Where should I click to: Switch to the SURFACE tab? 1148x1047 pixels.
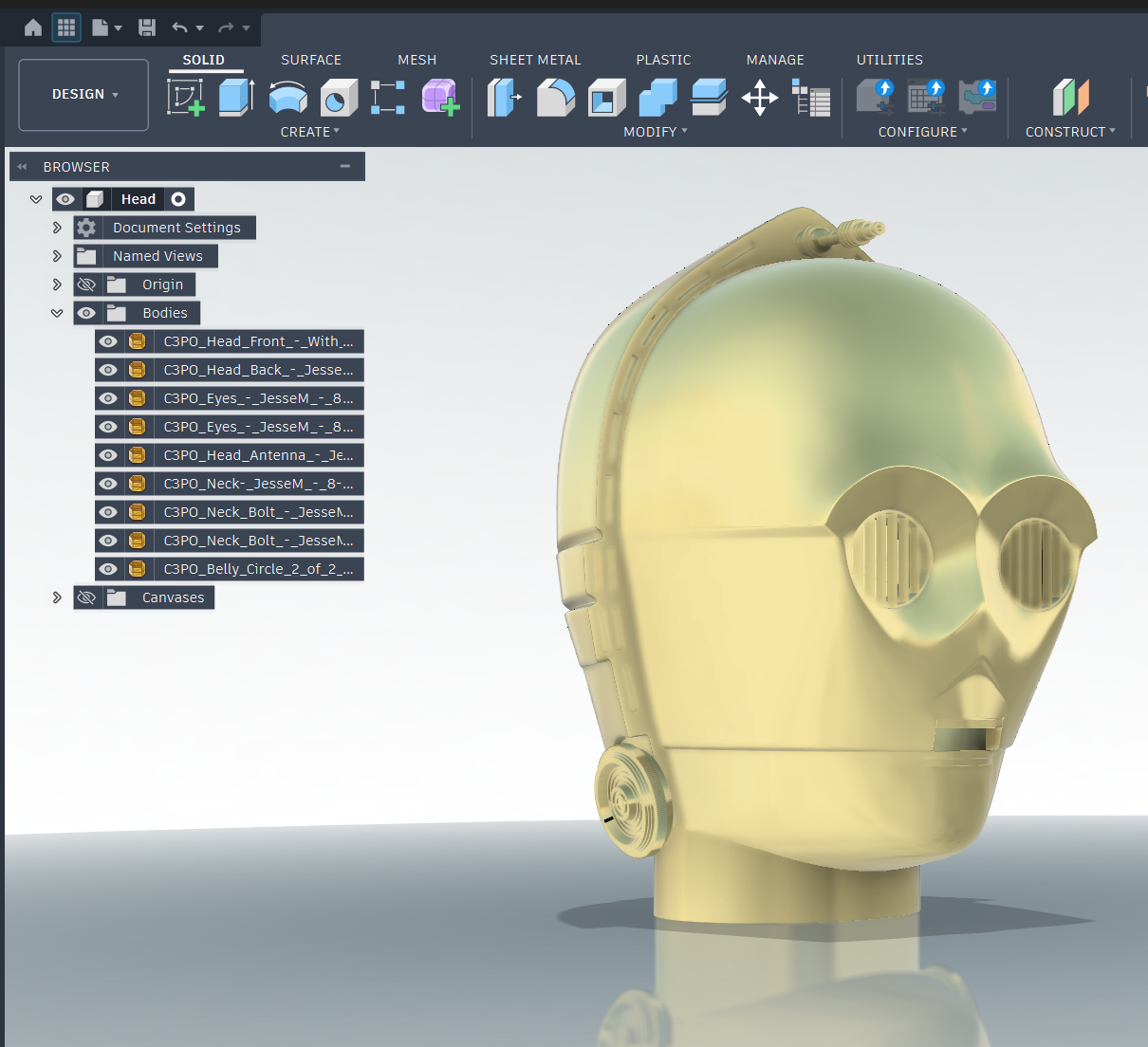point(310,60)
